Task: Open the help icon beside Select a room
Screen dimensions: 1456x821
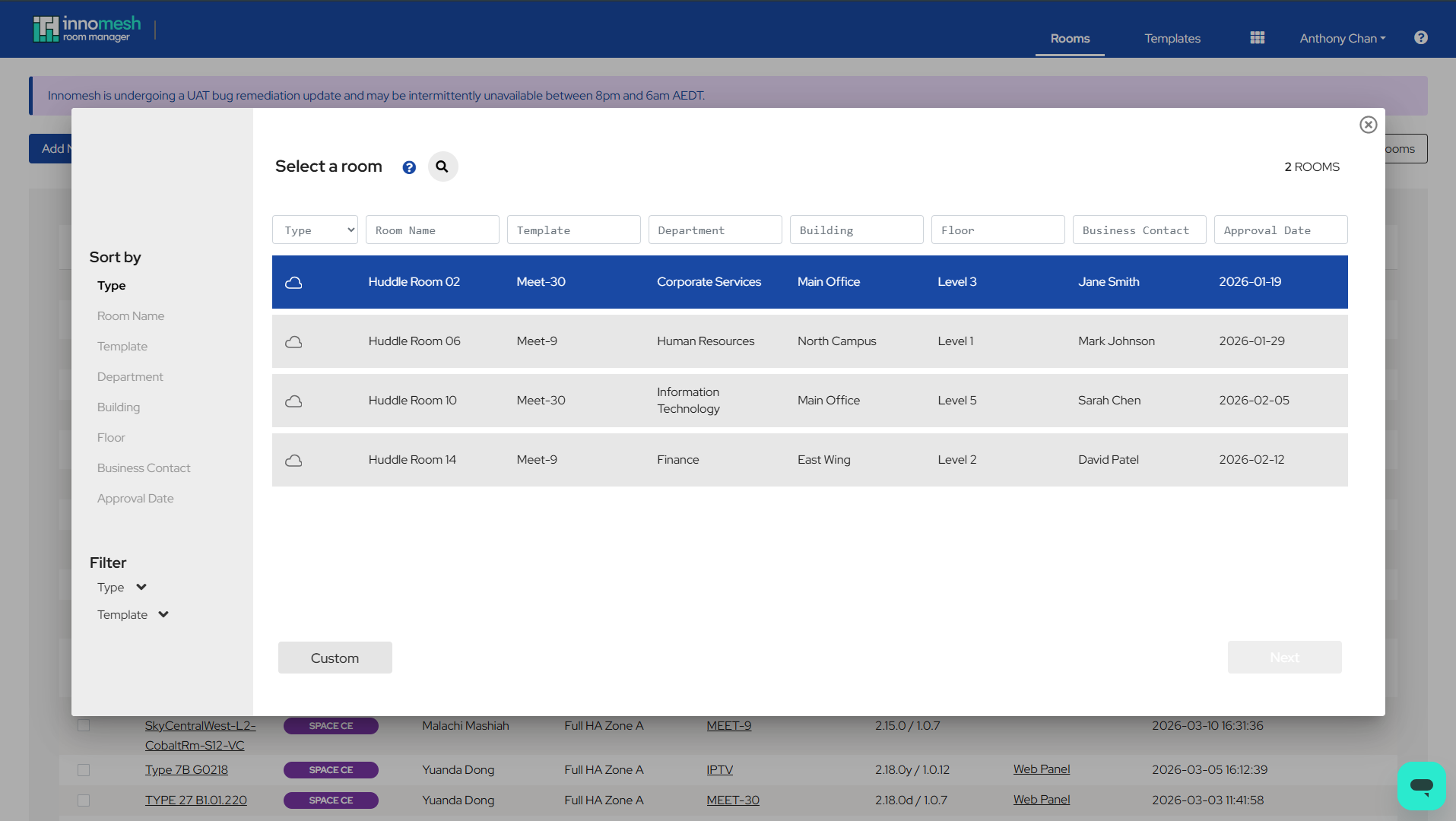Action: (x=409, y=166)
